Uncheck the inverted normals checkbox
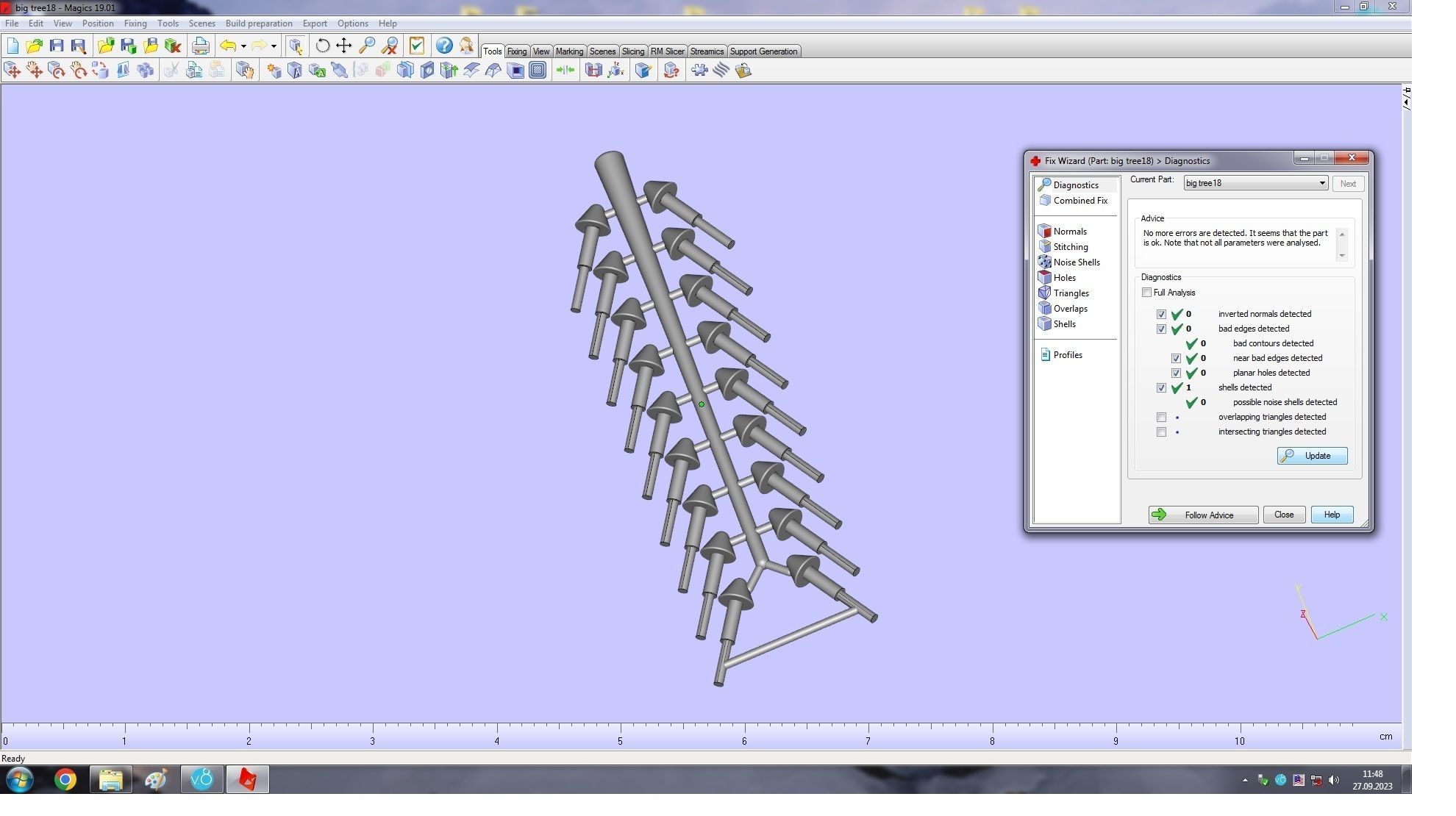The image size is (1456, 816). [x=1161, y=315]
